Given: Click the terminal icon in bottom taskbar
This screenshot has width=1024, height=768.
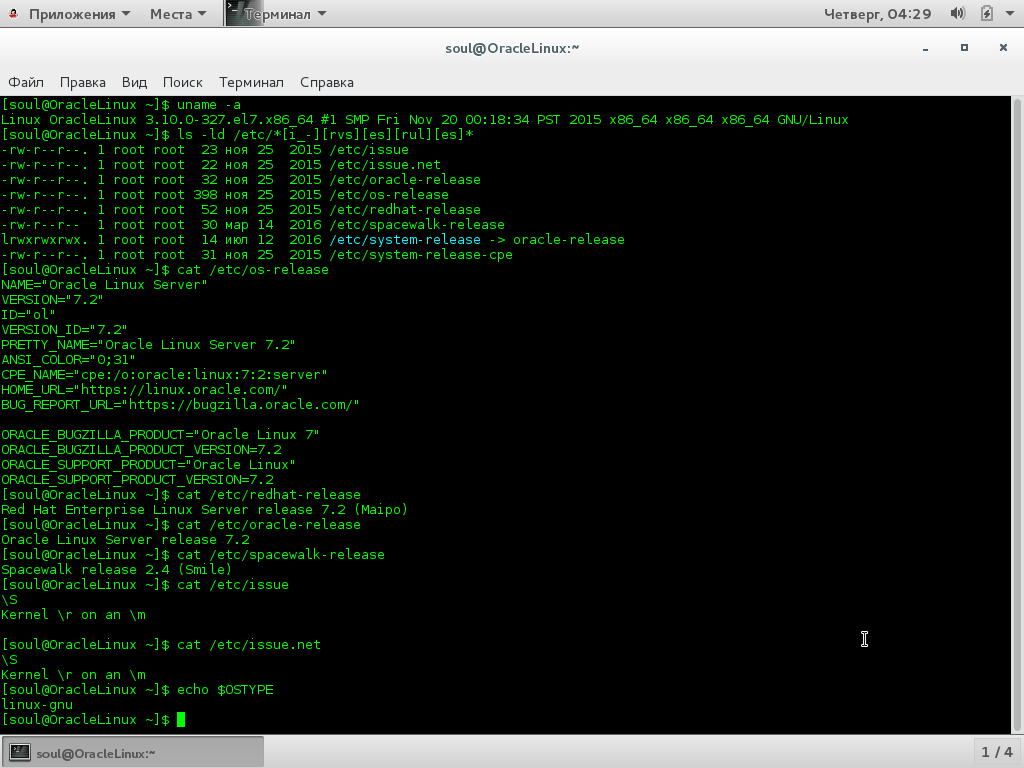Looking at the screenshot, I should 20,752.
